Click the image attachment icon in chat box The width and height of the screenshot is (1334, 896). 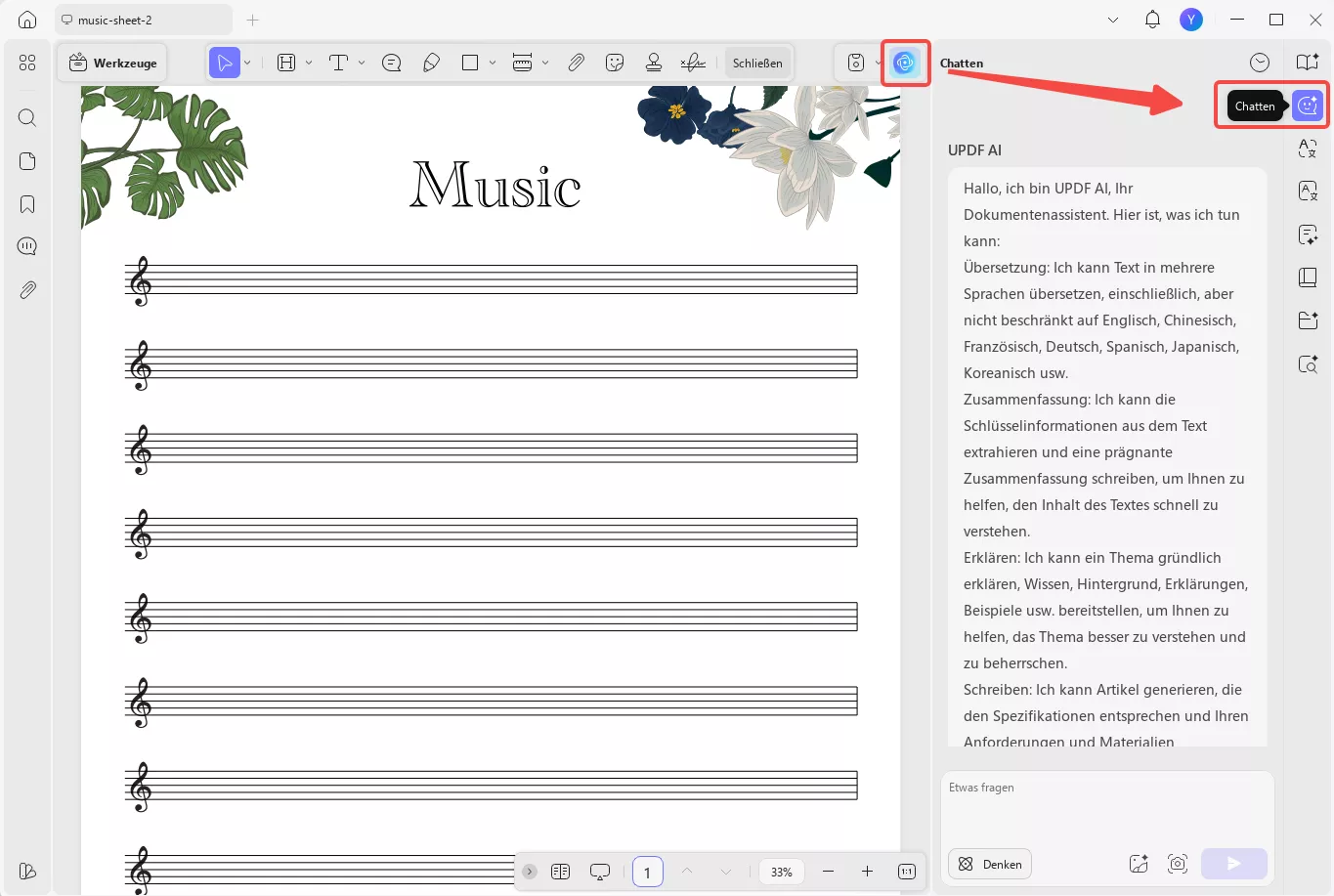tap(1138, 864)
